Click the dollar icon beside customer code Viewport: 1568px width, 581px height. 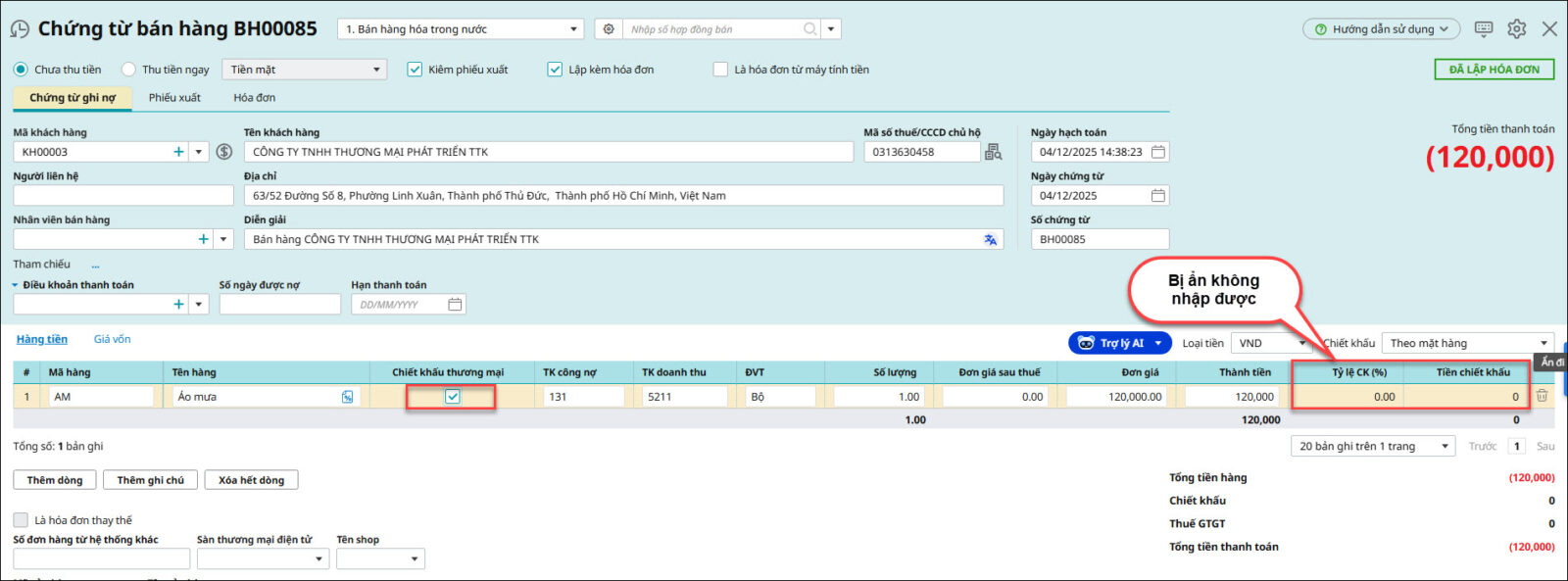click(x=224, y=152)
